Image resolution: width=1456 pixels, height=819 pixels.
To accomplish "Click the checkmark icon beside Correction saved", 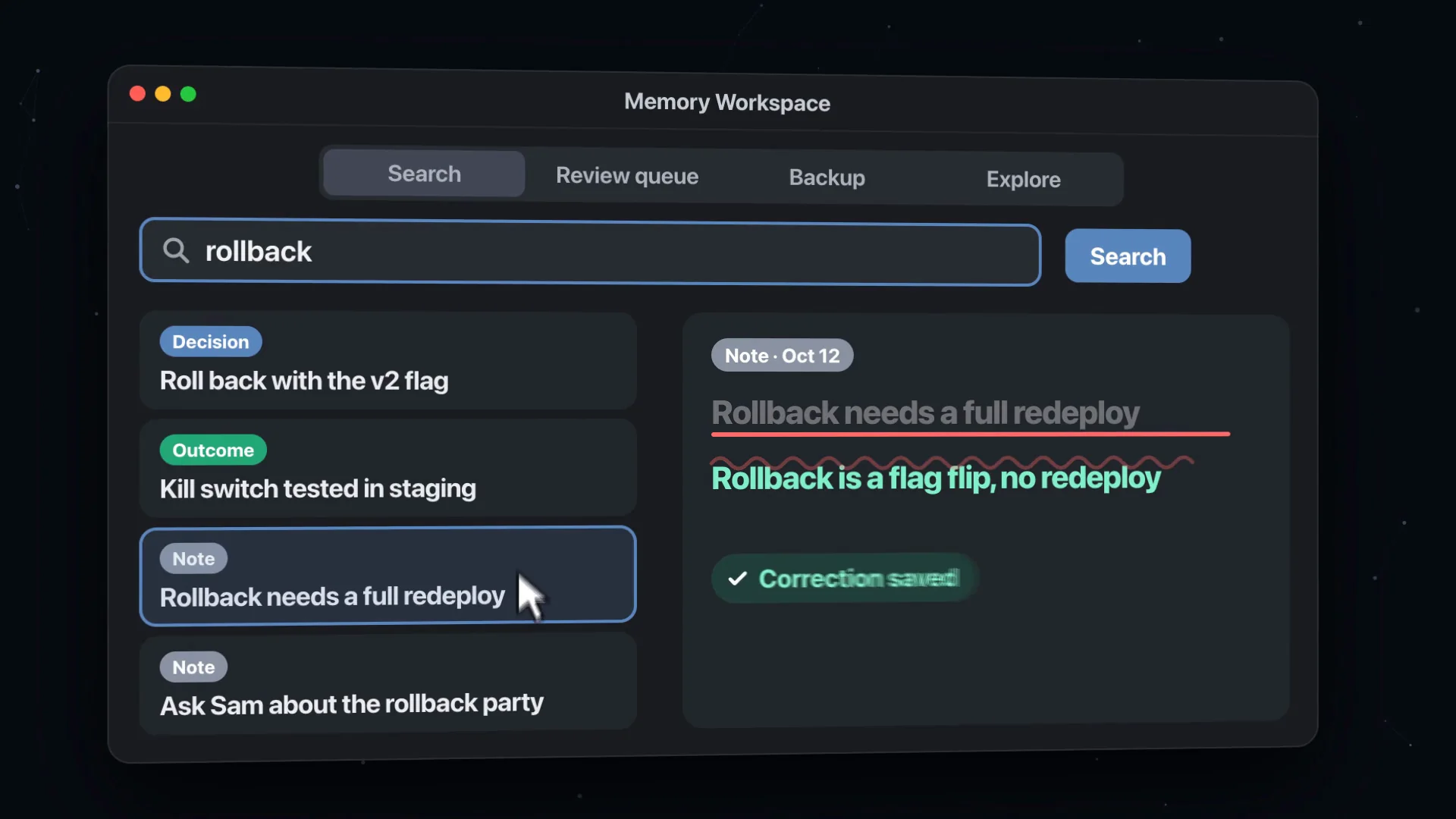I will tap(737, 579).
